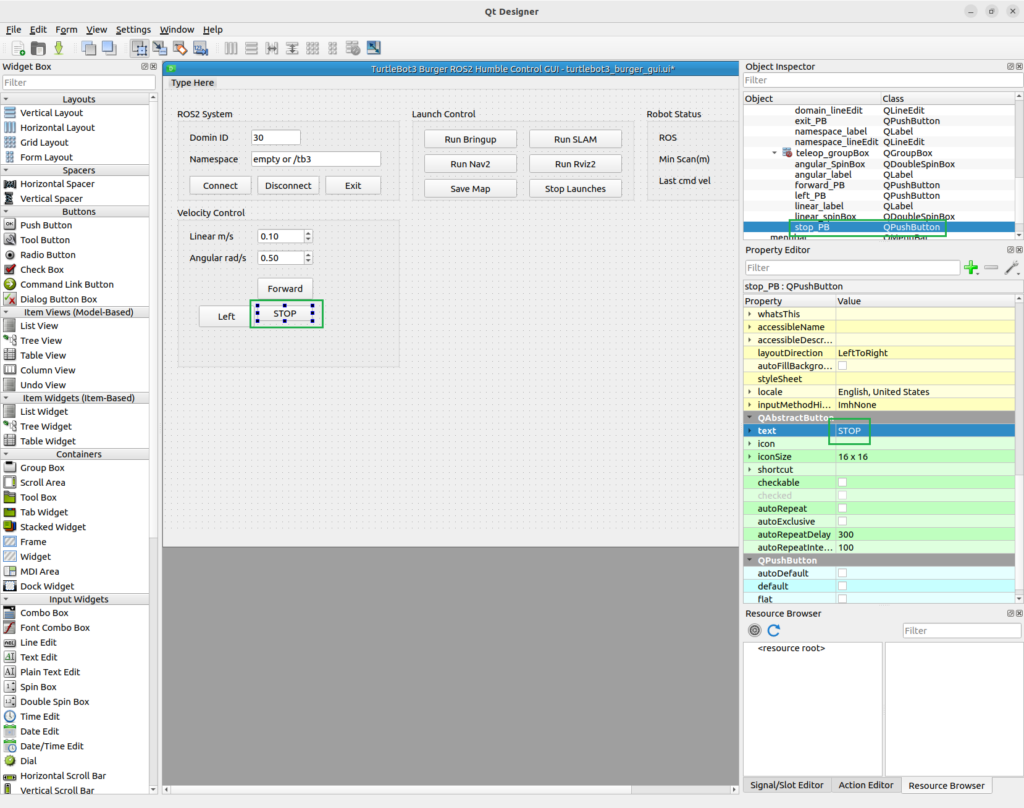Switch to the Signal/Slot Editor tab
Image resolution: width=1024 pixels, height=808 pixels.
click(x=786, y=785)
